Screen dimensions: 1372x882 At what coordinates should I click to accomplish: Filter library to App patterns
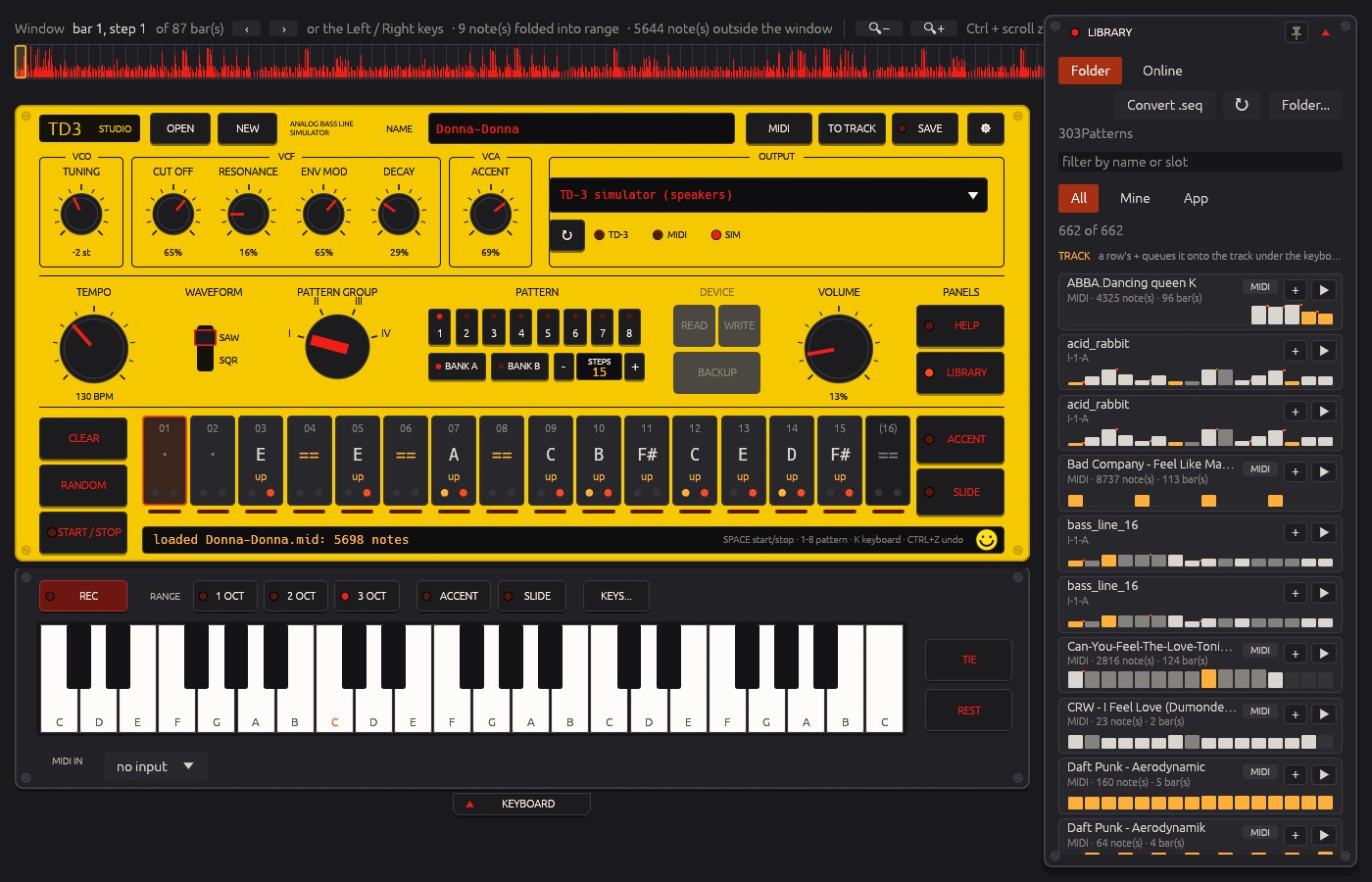1196,198
